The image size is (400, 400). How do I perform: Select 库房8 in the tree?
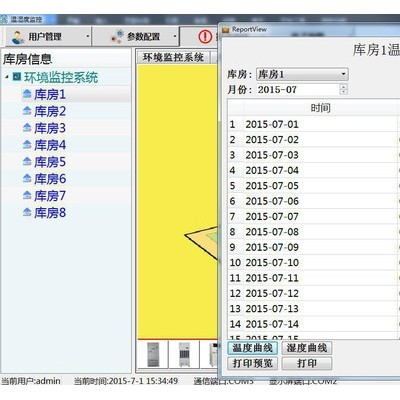pyautogui.click(x=50, y=212)
